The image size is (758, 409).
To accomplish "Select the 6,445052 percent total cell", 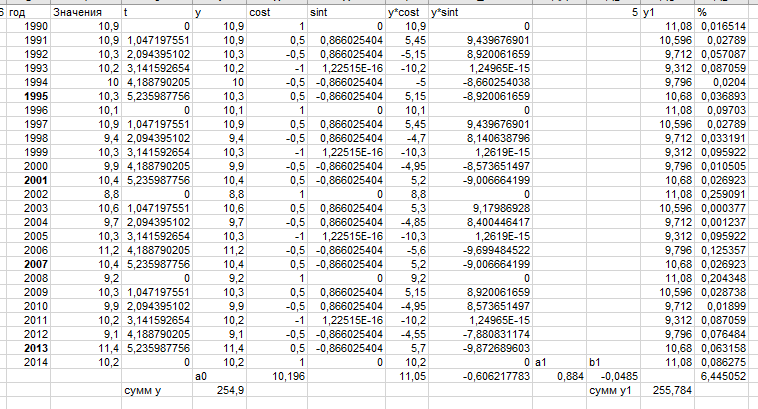I will tap(722, 376).
